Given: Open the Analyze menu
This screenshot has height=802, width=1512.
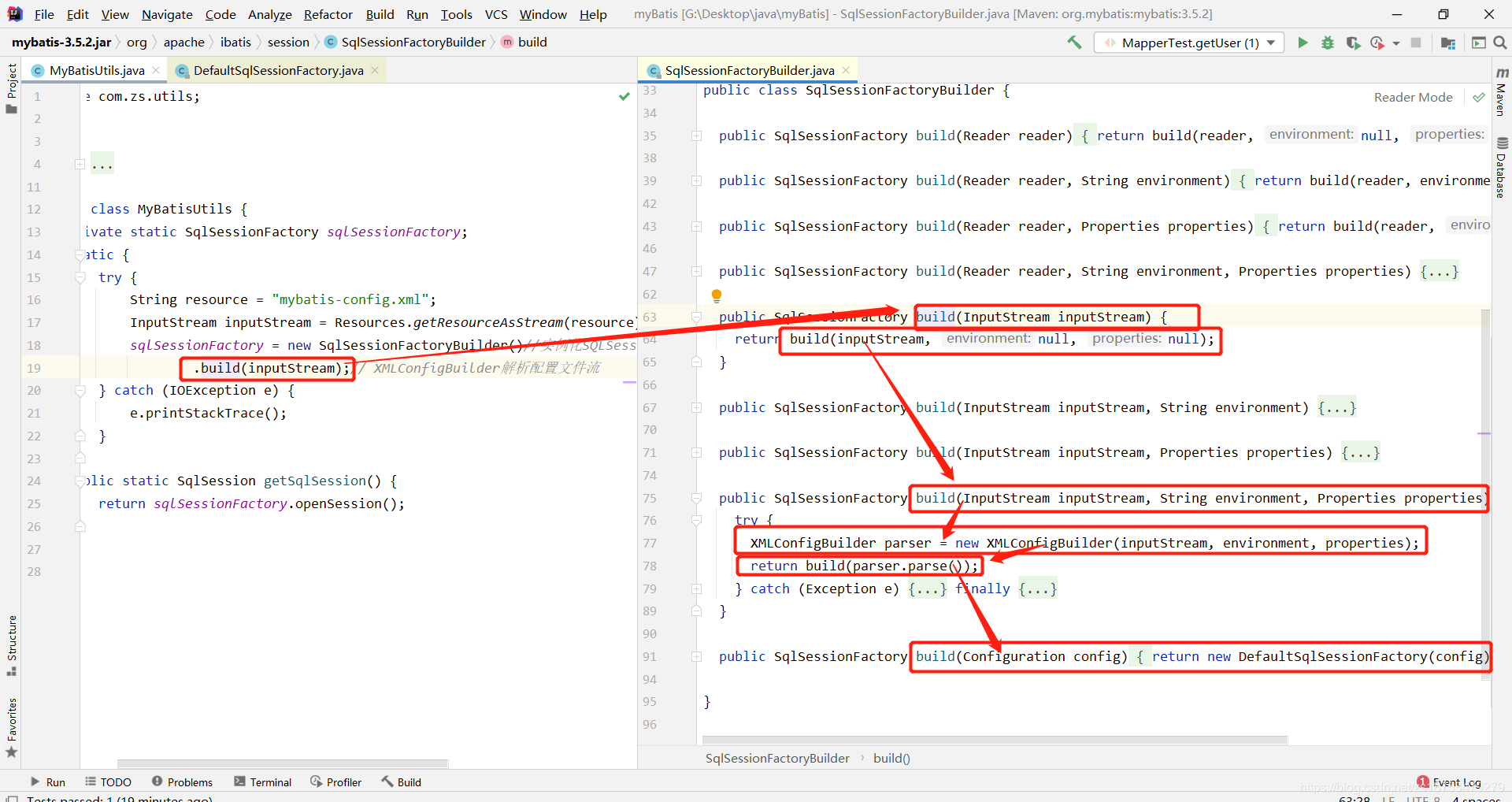Looking at the screenshot, I should (270, 14).
